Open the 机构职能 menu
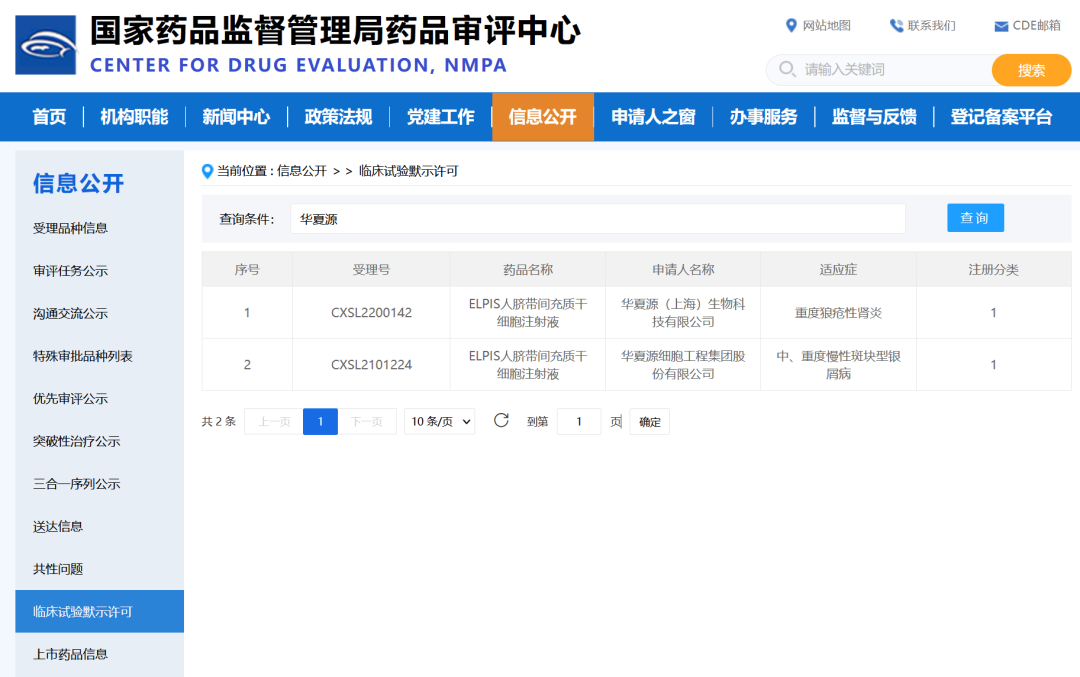The width and height of the screenshot is (1080, 677). coord(134,117)
